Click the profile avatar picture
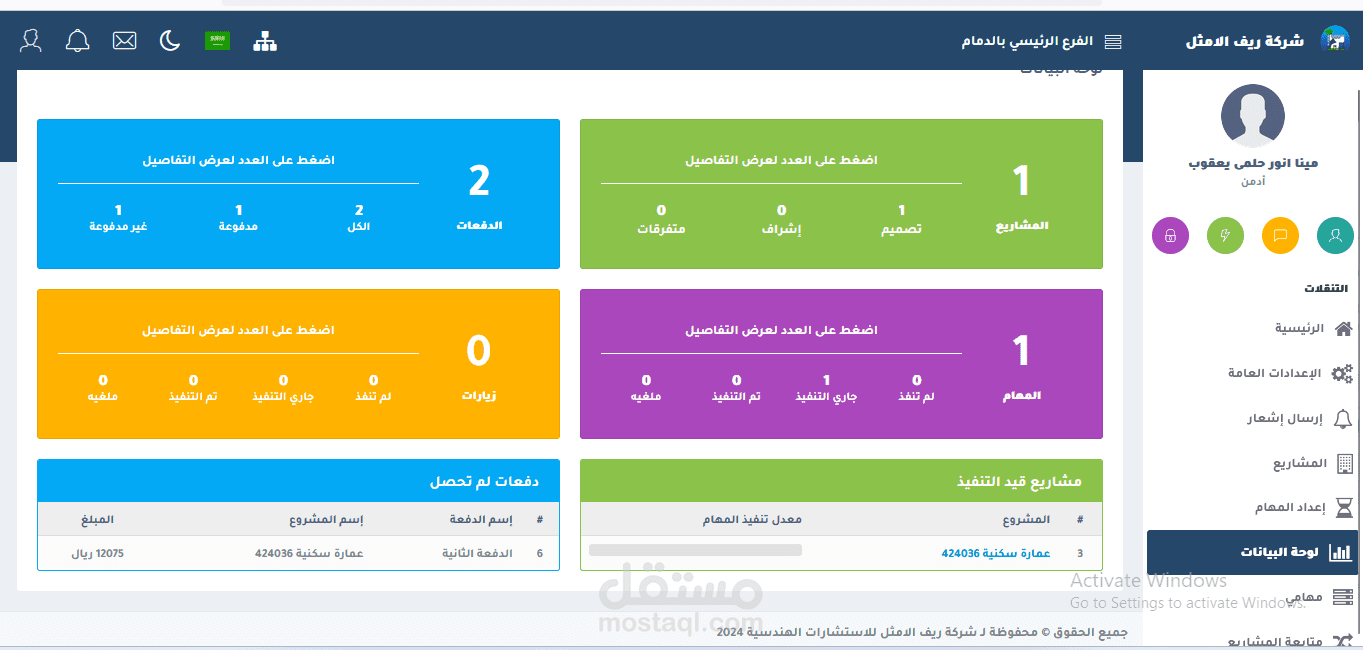 coord(1251,115)
